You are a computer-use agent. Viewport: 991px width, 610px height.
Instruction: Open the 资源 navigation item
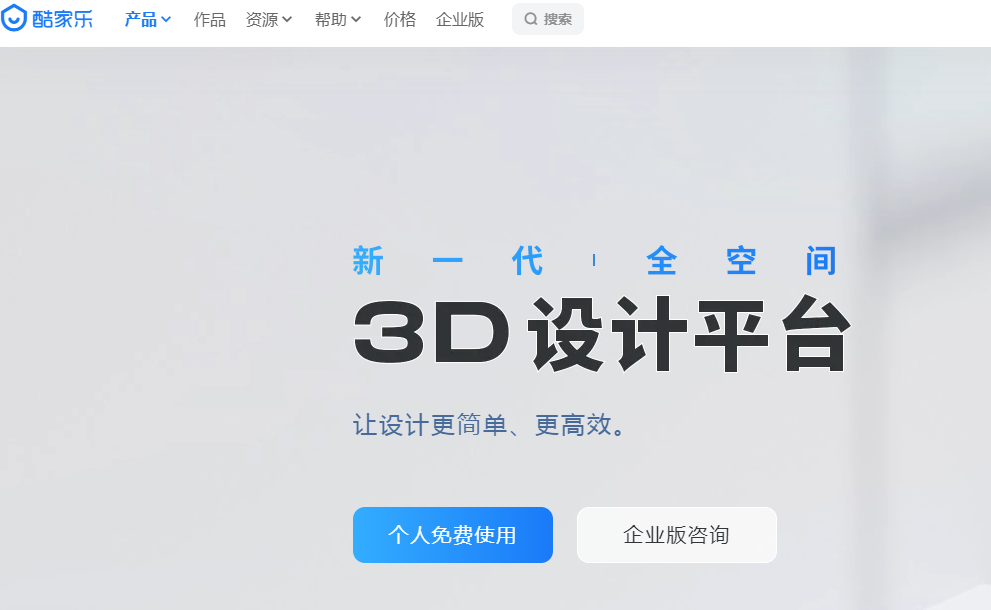coord(261,20)
